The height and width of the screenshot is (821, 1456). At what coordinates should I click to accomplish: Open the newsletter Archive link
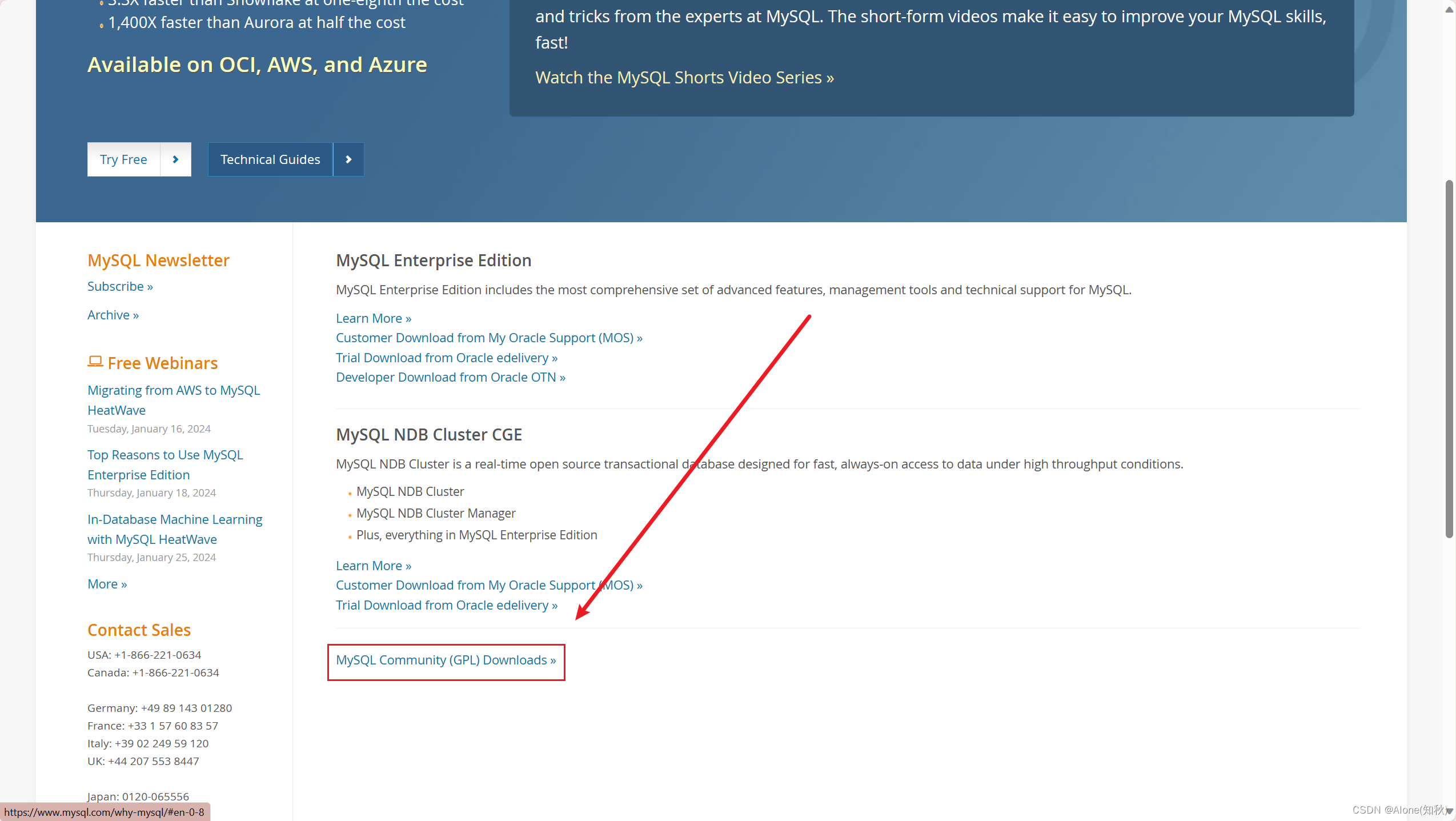coord(113,315)
